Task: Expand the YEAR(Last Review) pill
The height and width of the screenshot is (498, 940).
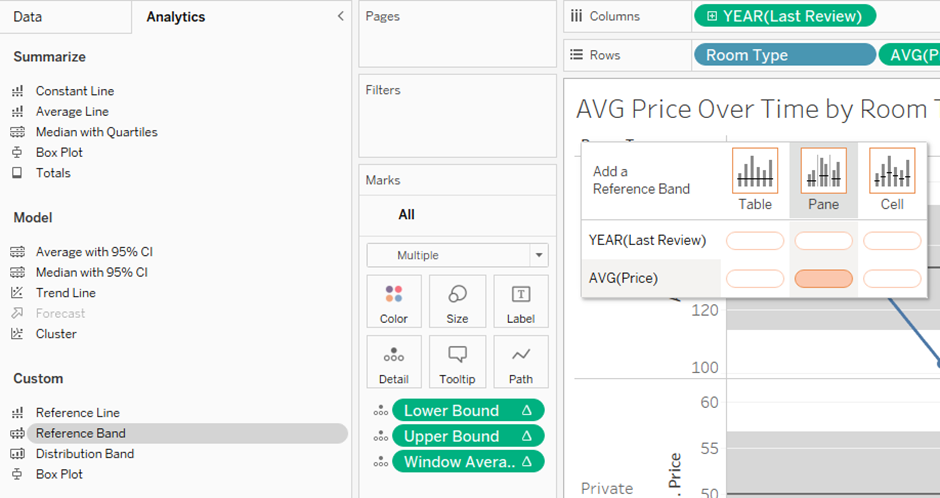Action: [x=712, y=16]
